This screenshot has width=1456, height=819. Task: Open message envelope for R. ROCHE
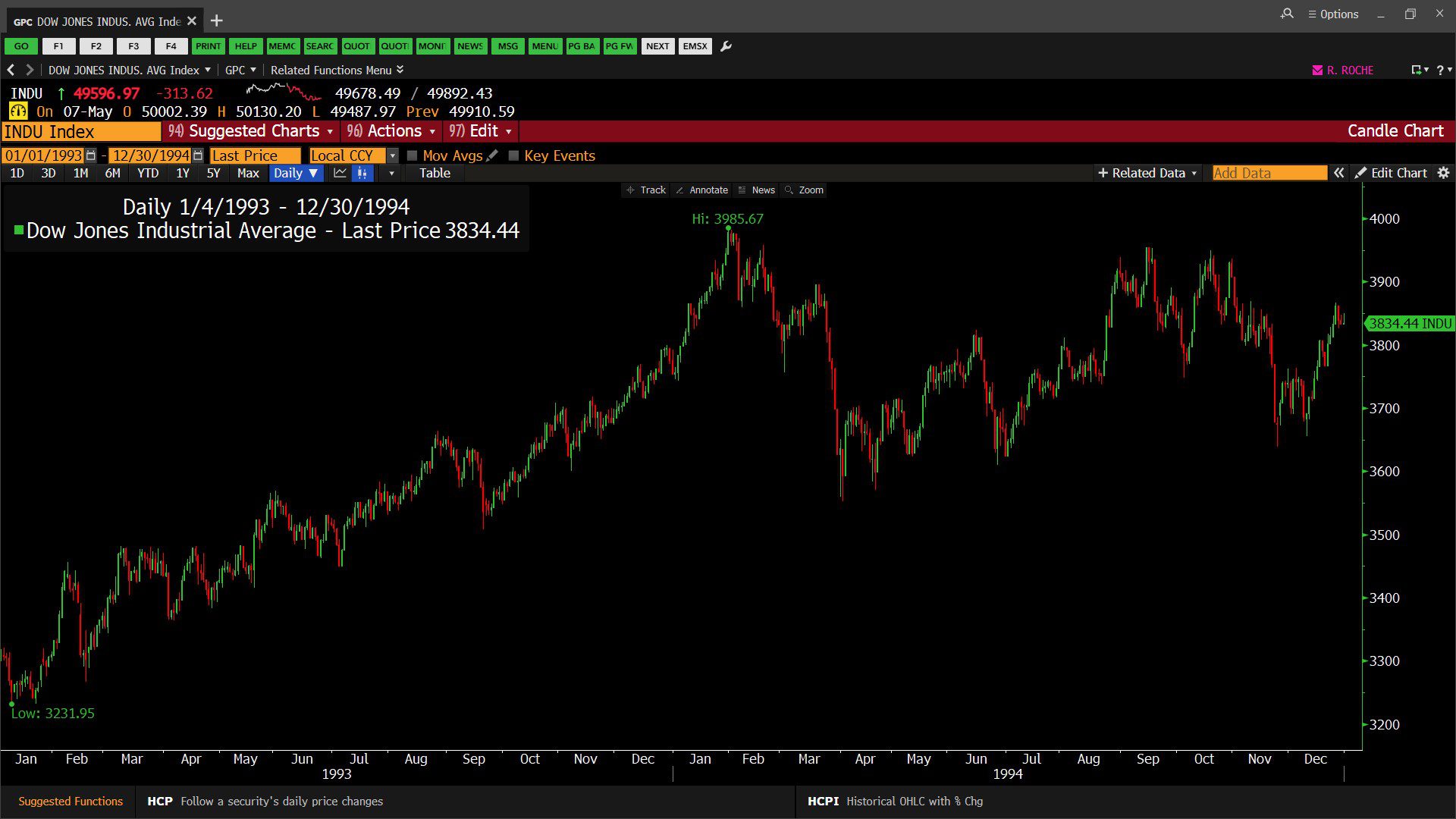click(x=1317, y=70)
